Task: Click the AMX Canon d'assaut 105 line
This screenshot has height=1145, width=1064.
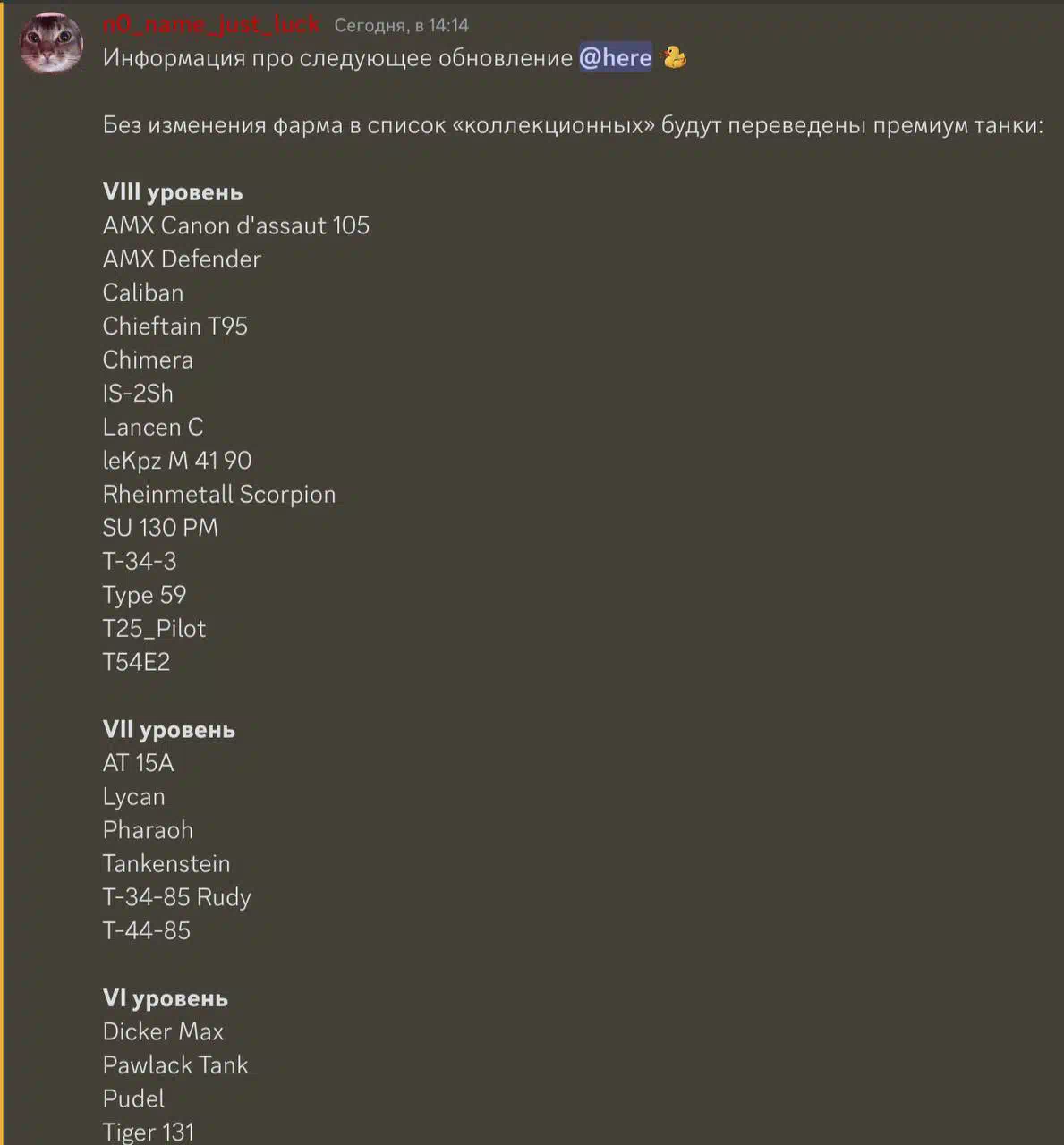Action: click(236, 225)
